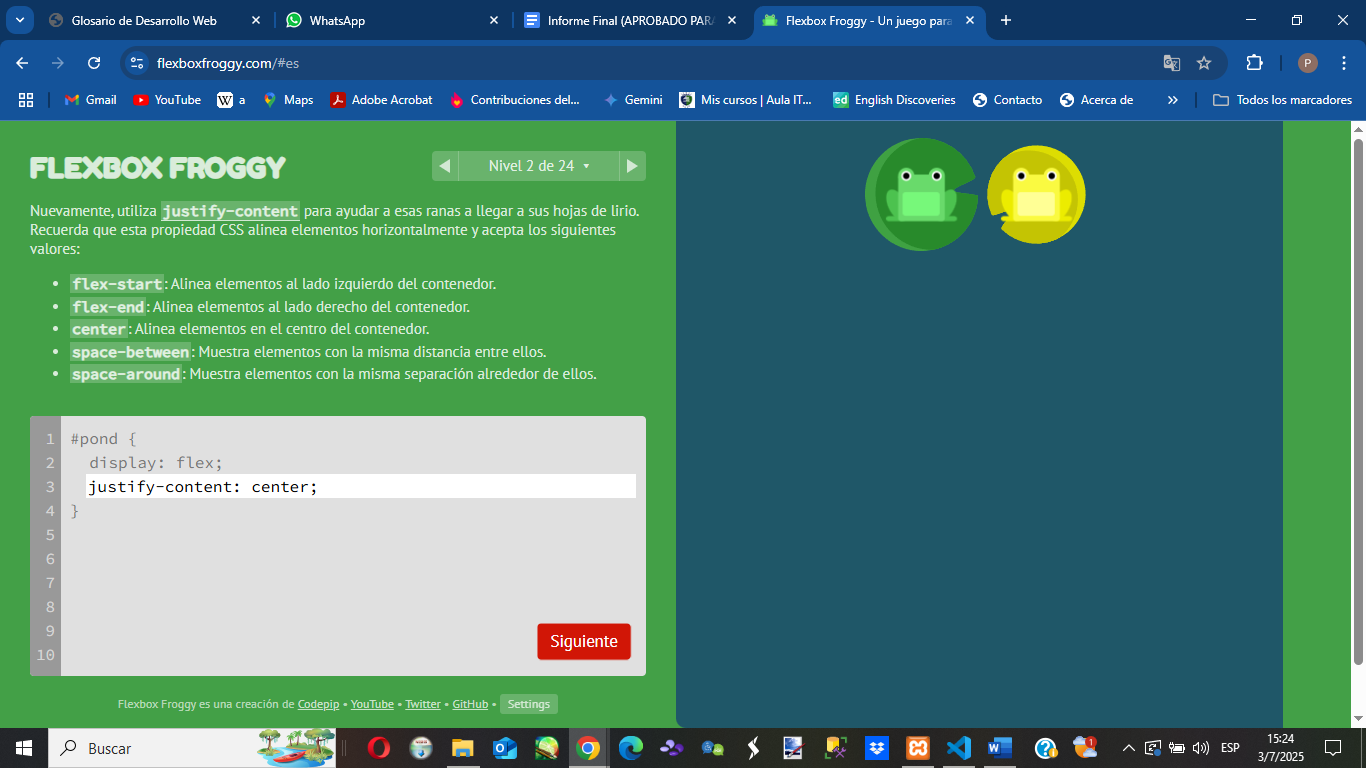Close the WhatsApp tab
This screenshot has height=768, width=1366.
[494, 20]
